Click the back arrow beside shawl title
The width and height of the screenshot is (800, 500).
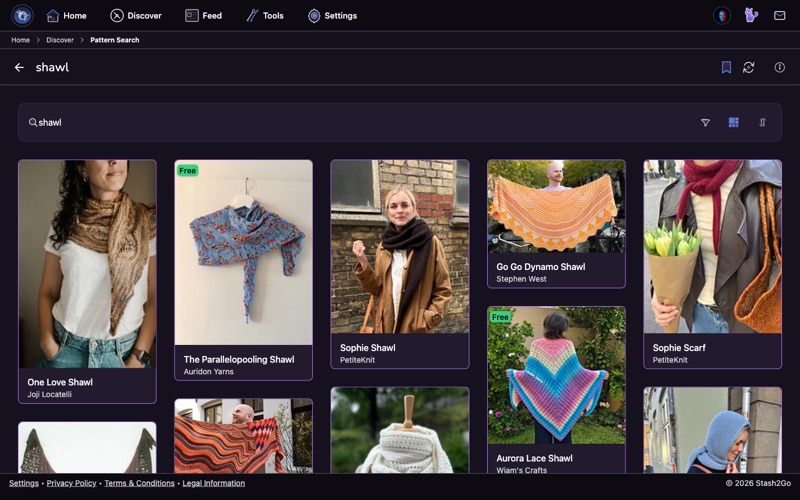(x=19, y=67)
